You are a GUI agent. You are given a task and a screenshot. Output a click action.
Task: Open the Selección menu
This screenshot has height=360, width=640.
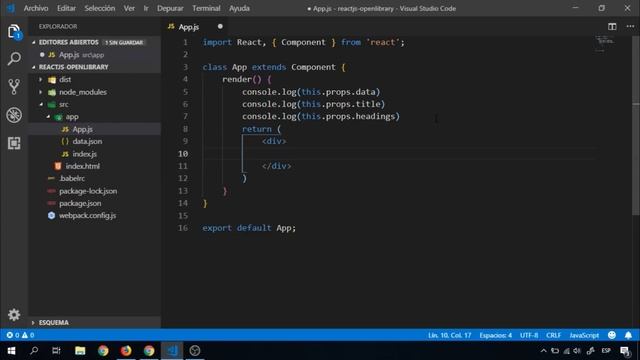100,8
